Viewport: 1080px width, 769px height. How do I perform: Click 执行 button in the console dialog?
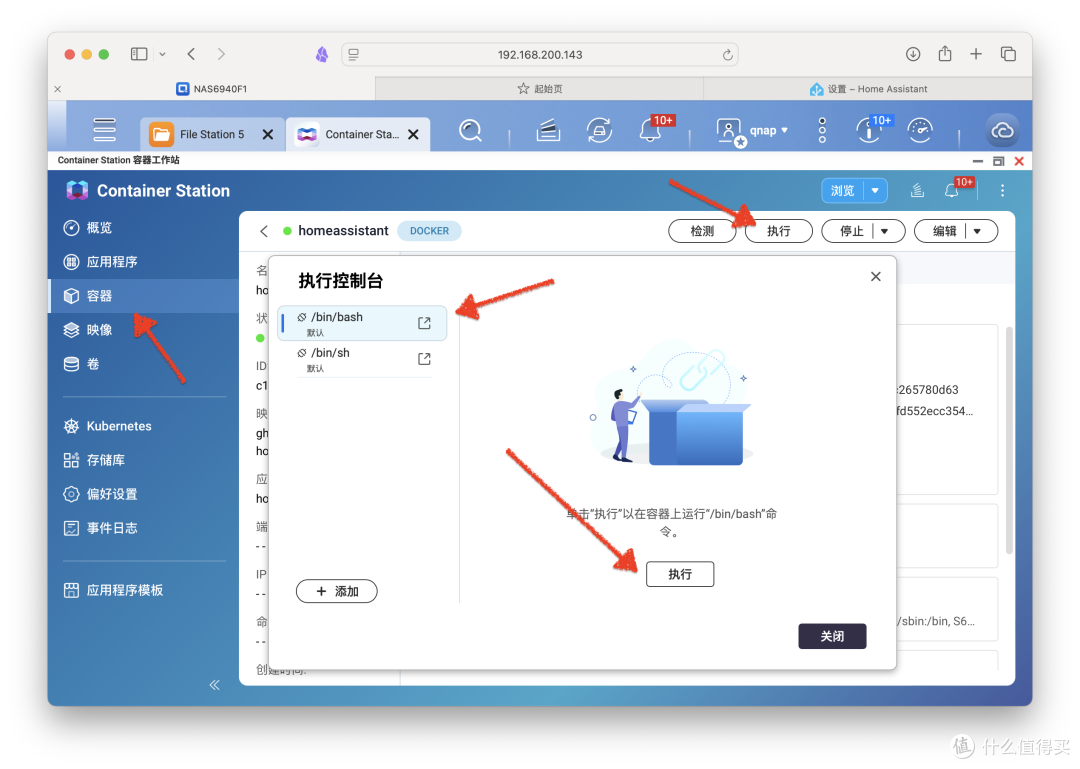tap(680, 574)
